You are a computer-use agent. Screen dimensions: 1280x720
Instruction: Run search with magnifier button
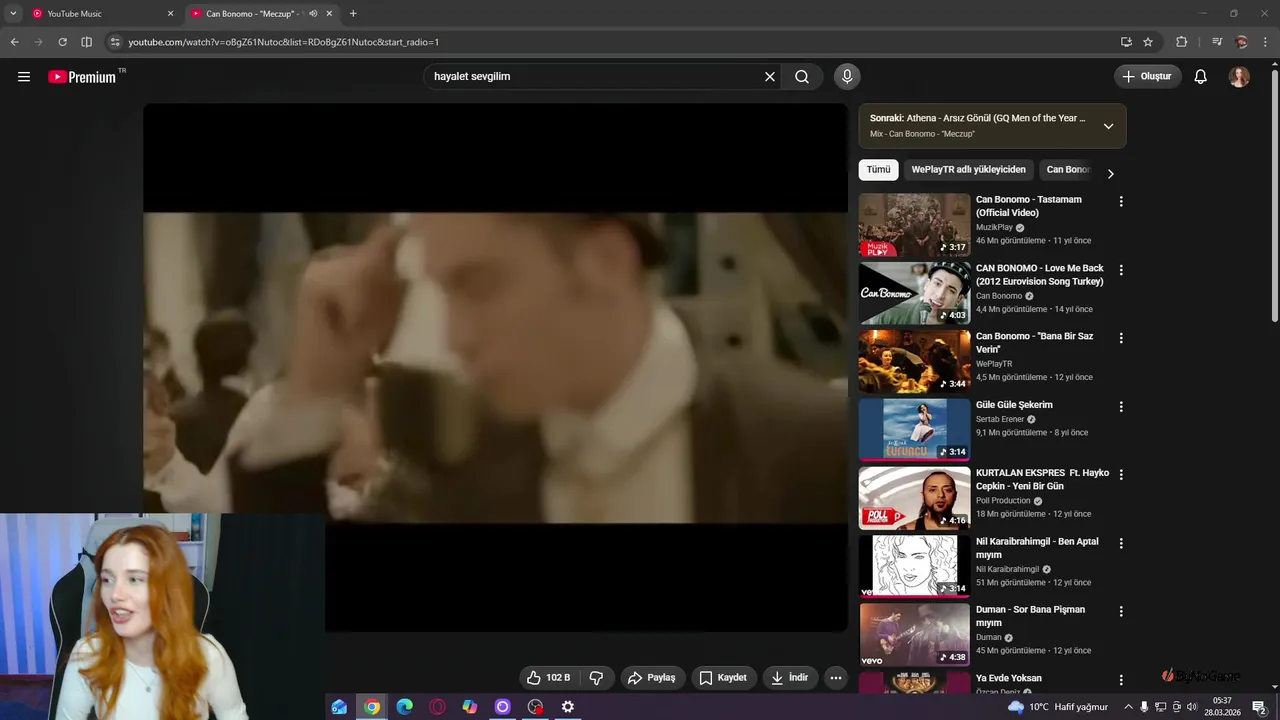pos(802,77)
